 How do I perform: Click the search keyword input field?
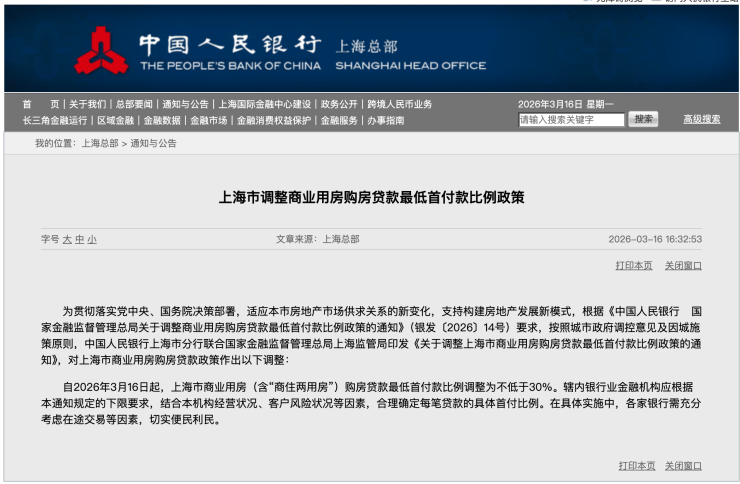tap(571, 120)
